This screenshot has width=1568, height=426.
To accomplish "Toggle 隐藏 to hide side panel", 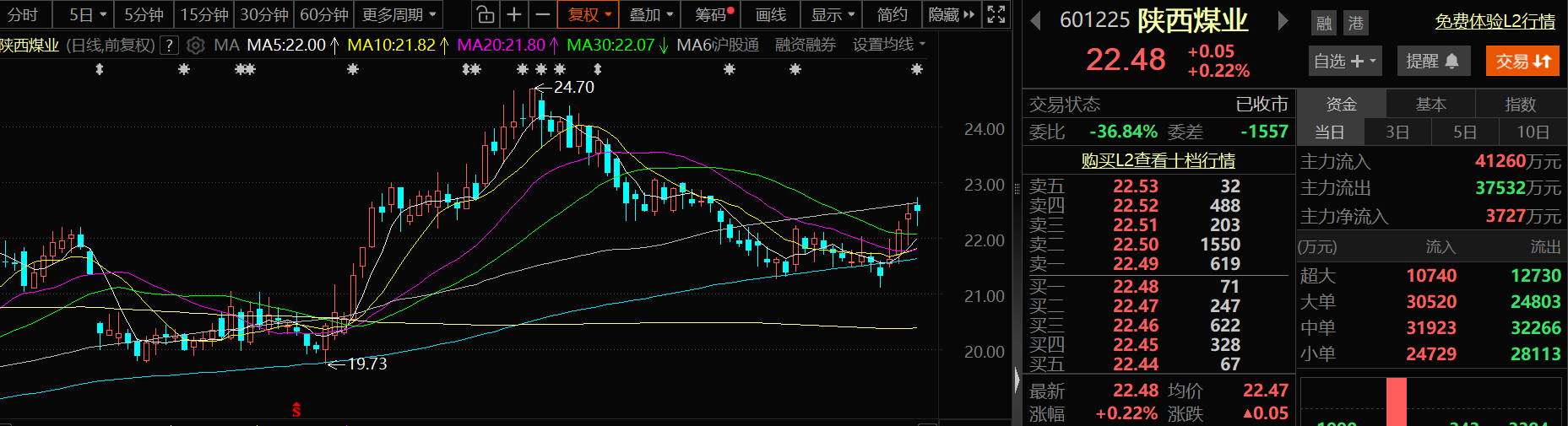I will click(951, 14).
